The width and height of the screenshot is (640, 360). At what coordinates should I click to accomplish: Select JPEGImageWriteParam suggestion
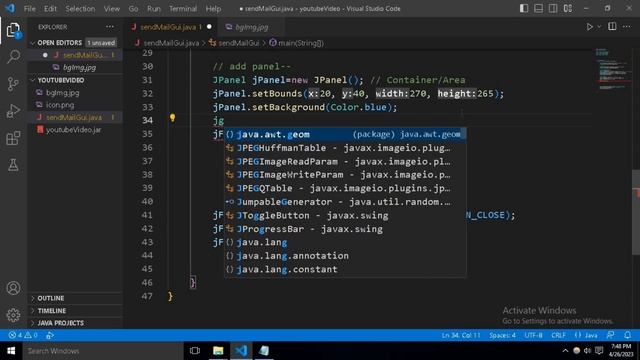pos(345,175)
